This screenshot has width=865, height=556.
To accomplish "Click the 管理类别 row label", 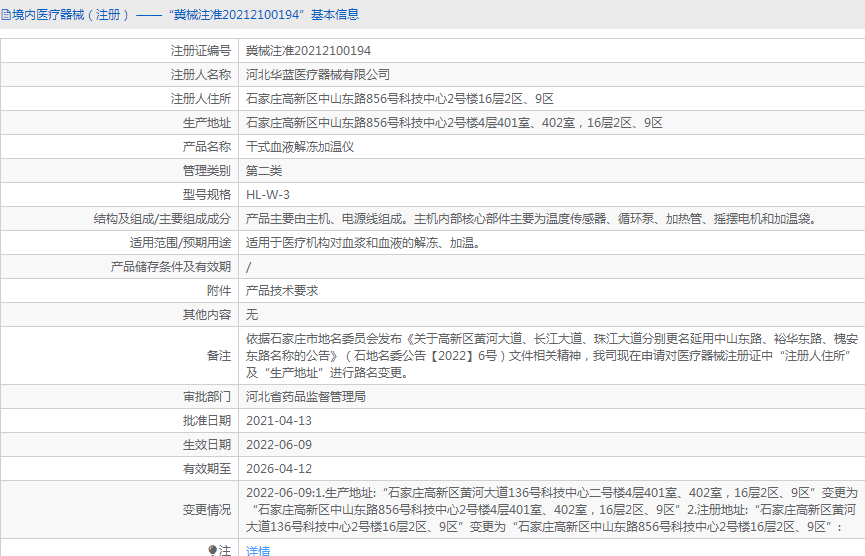I will (207, 170).
